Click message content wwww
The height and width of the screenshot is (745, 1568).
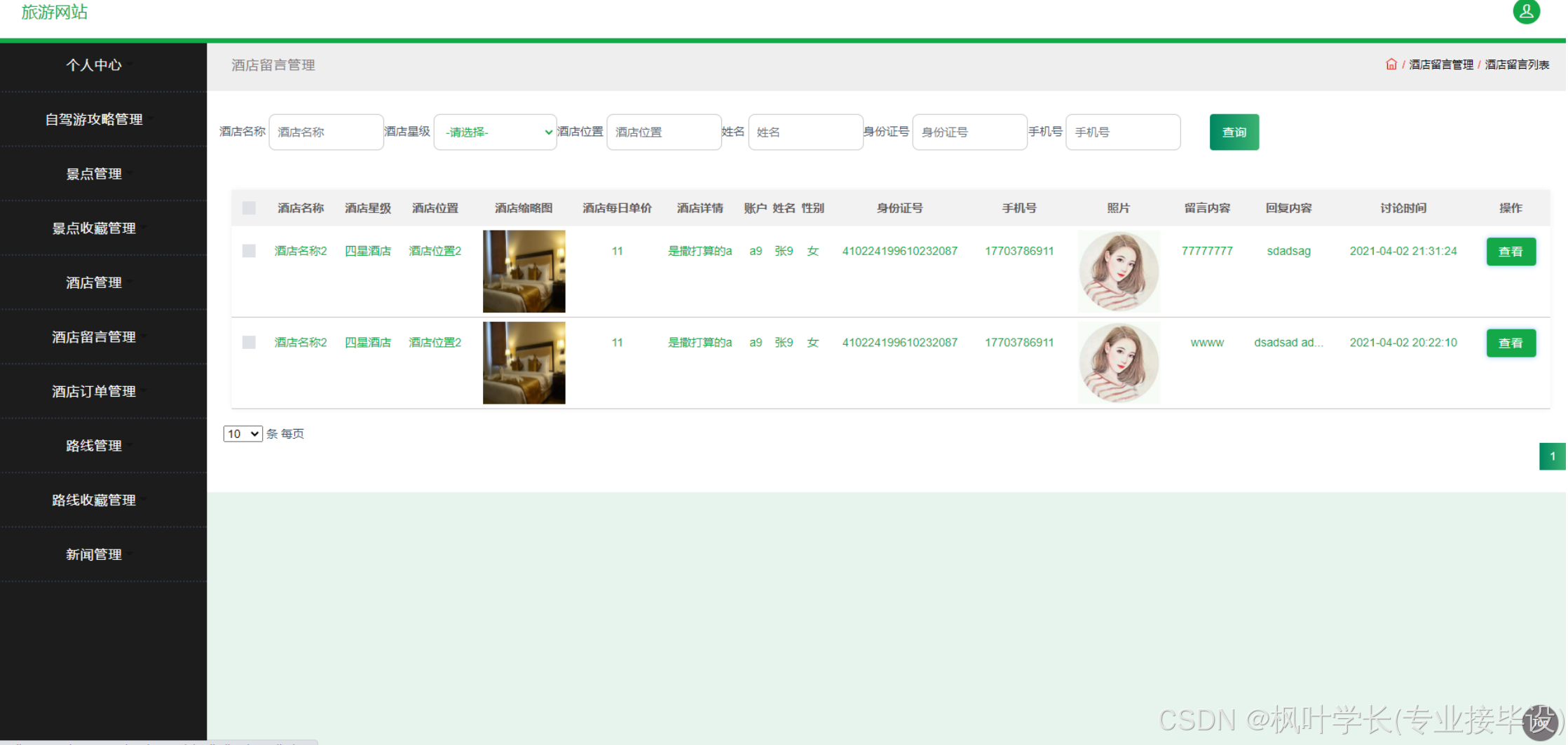pyautogui.click(x=1207, y=343)
